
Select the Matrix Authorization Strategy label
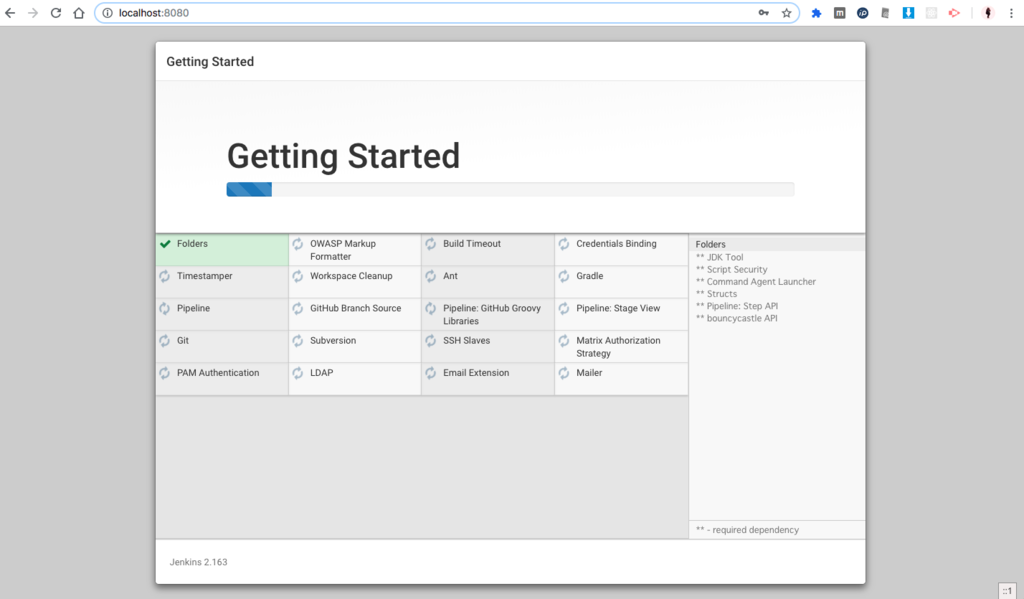pyautogui.click(x=618, y=347)
